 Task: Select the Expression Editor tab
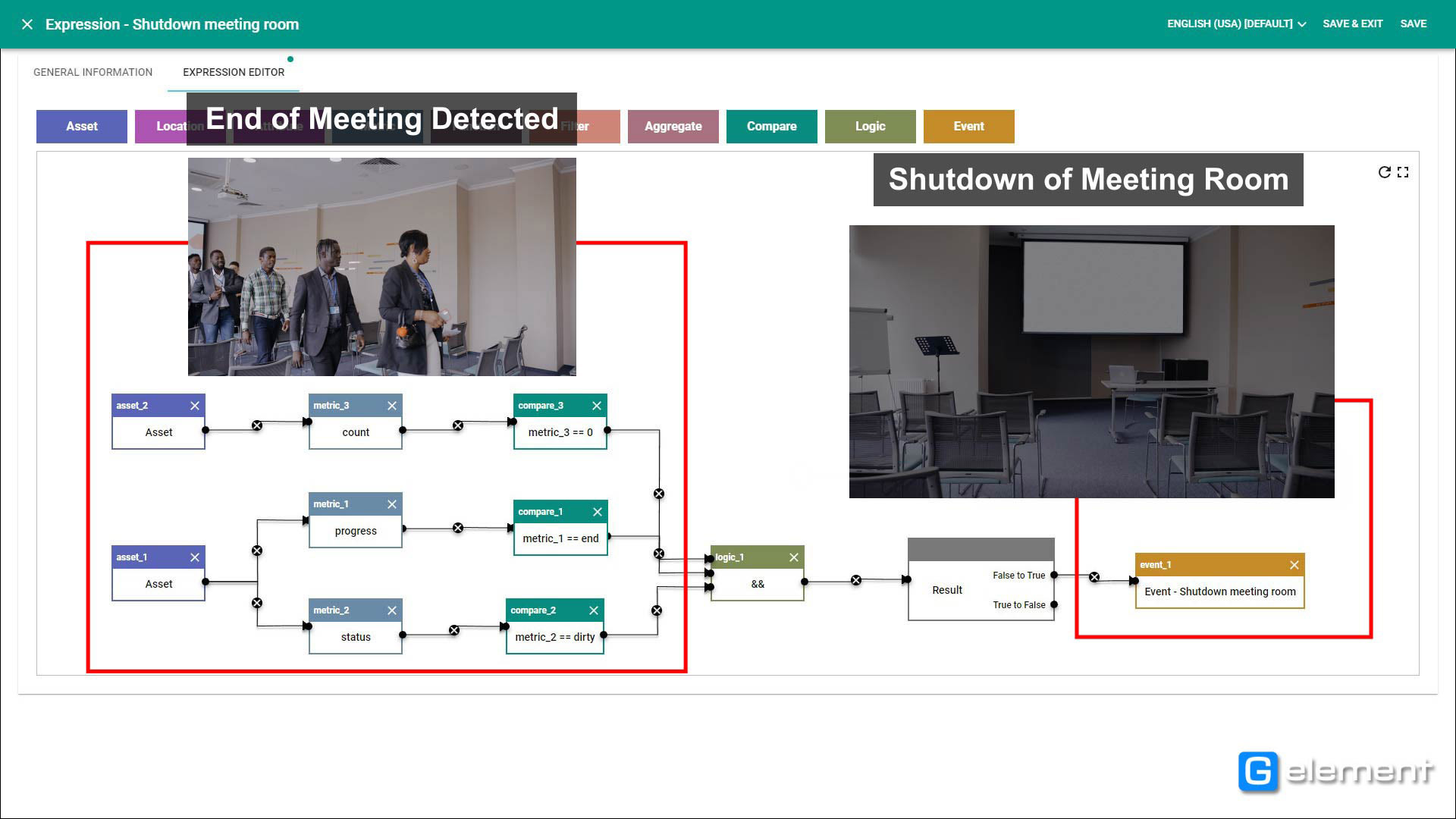[x=234, y=72]
